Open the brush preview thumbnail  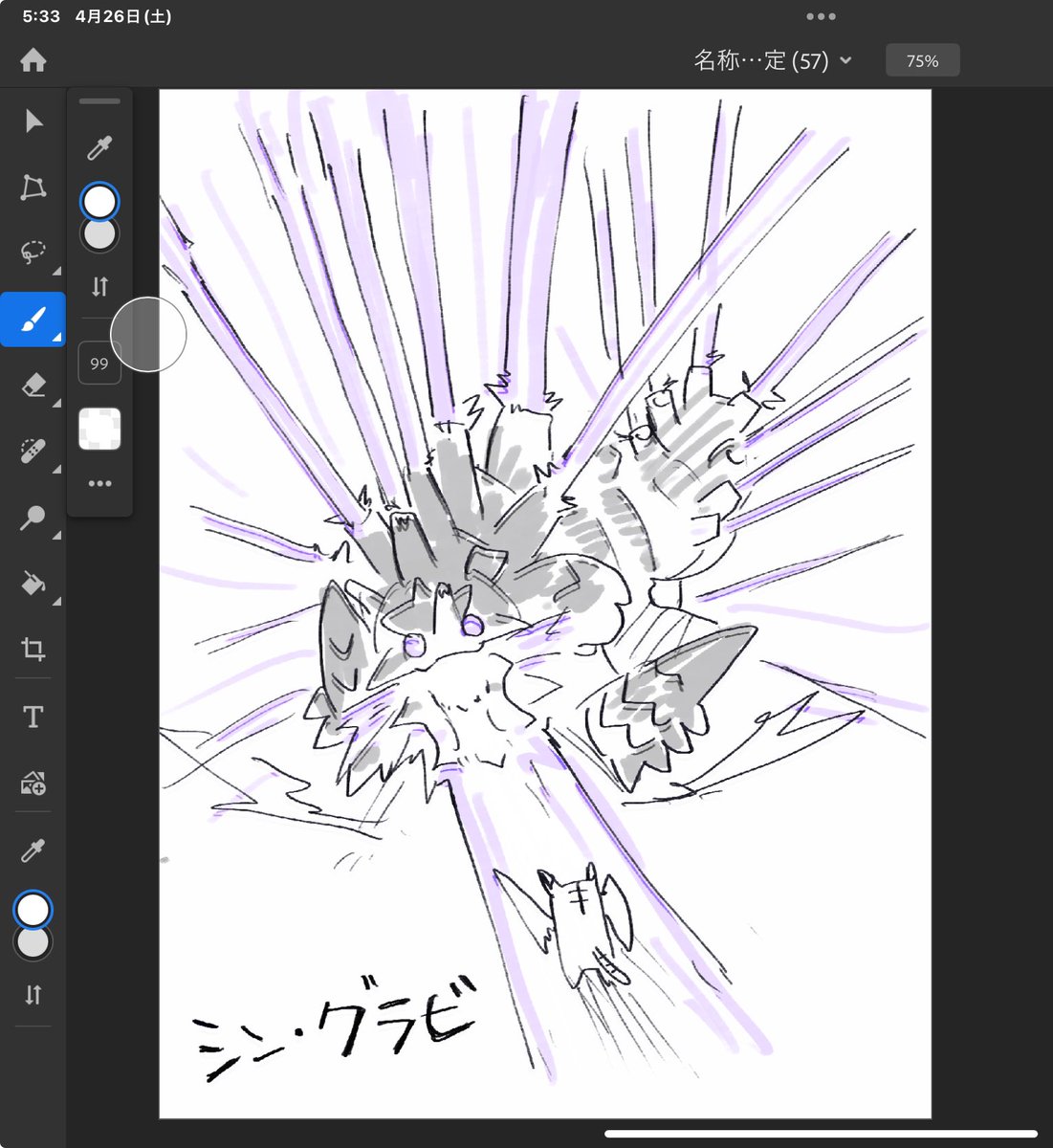pos(99,429)
